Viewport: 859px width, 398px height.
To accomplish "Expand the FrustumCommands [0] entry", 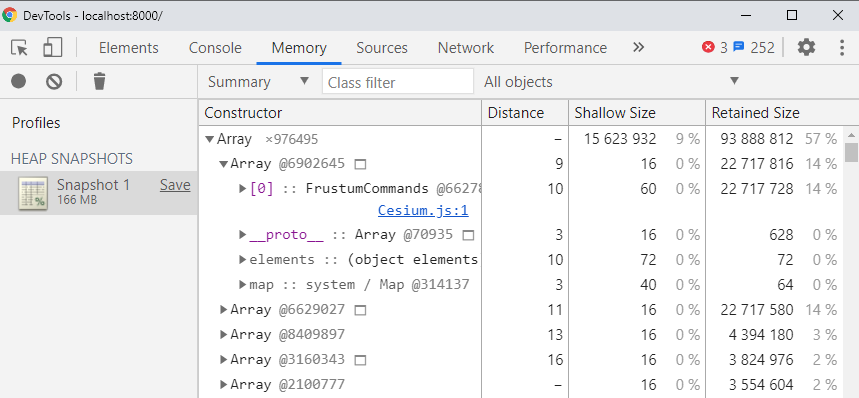I will (243, 189).
